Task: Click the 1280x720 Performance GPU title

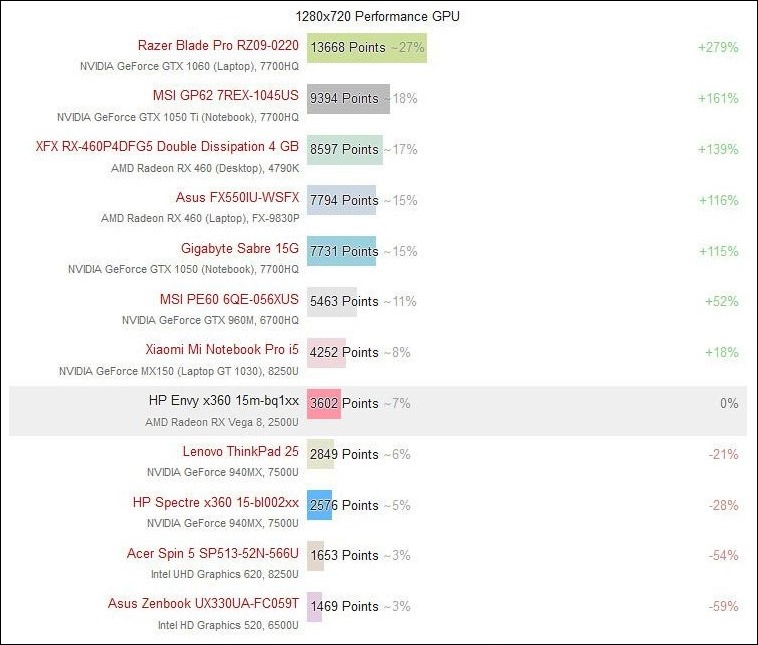Action: [x=378, y=16]
